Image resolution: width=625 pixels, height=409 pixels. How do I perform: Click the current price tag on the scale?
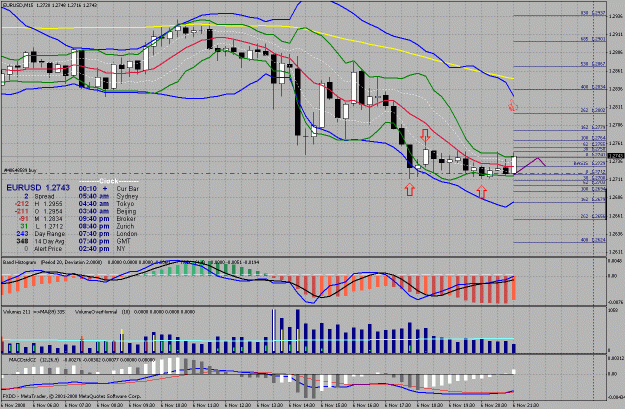[616, 156]
